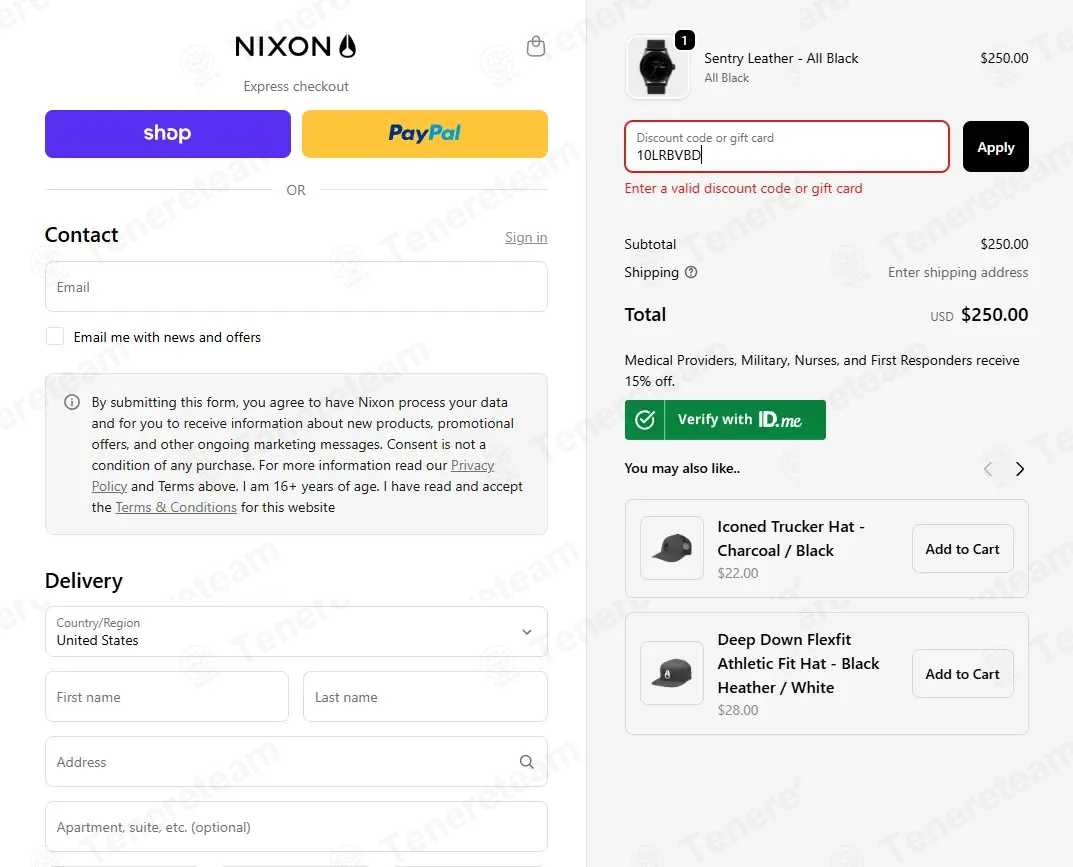The height and width of the screenshot is (867, 1073).
Task: Click the $28.00 hat price
Action: [738, 710]
